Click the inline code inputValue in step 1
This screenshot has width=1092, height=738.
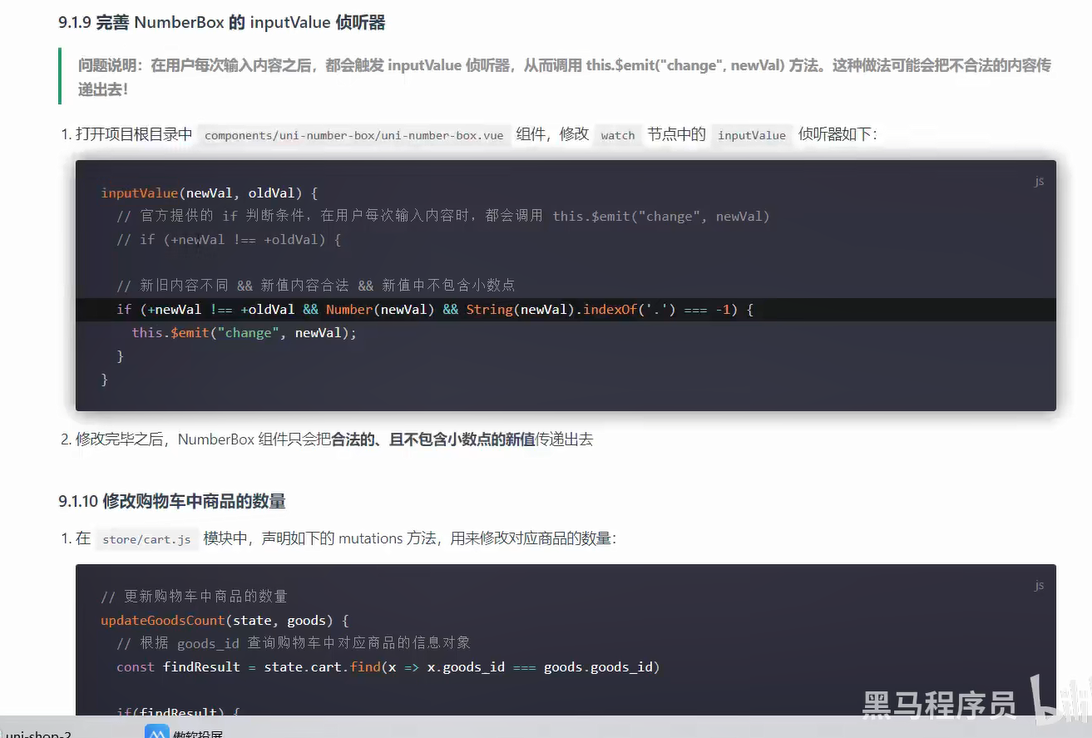click(751, 135)
